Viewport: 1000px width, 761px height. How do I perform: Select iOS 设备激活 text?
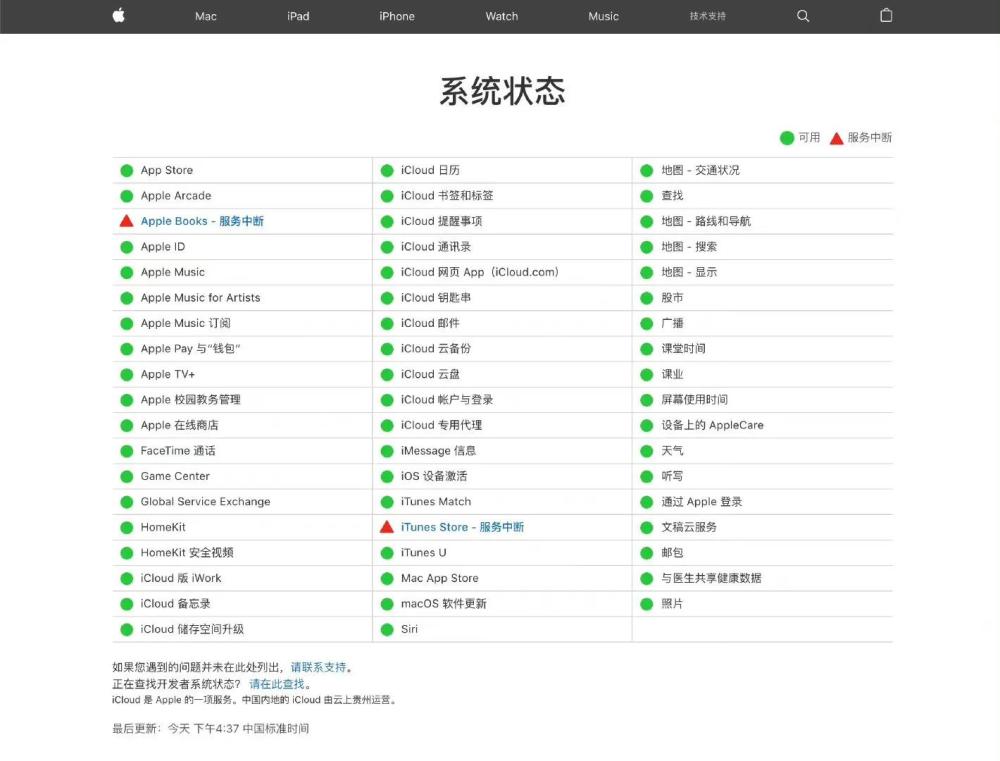pyautogui.click(x=434, y=477)
